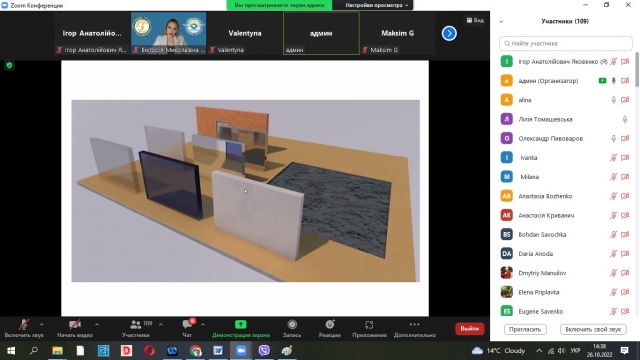
Task: Click muted mic icon for Ігор Анатолійович Яковенко
Action: click(613, 62)
